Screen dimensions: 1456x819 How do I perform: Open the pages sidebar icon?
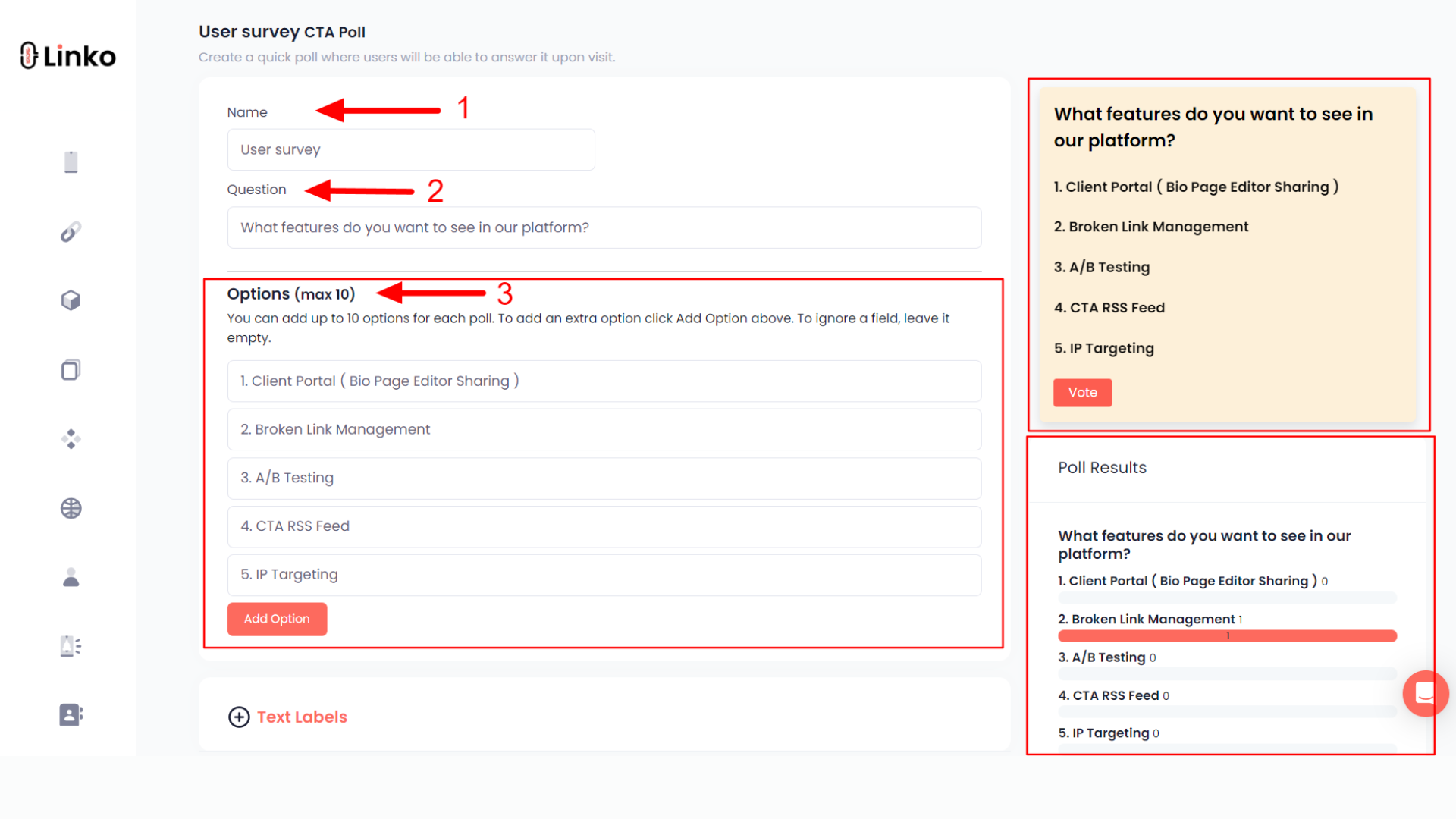(70, 369)
